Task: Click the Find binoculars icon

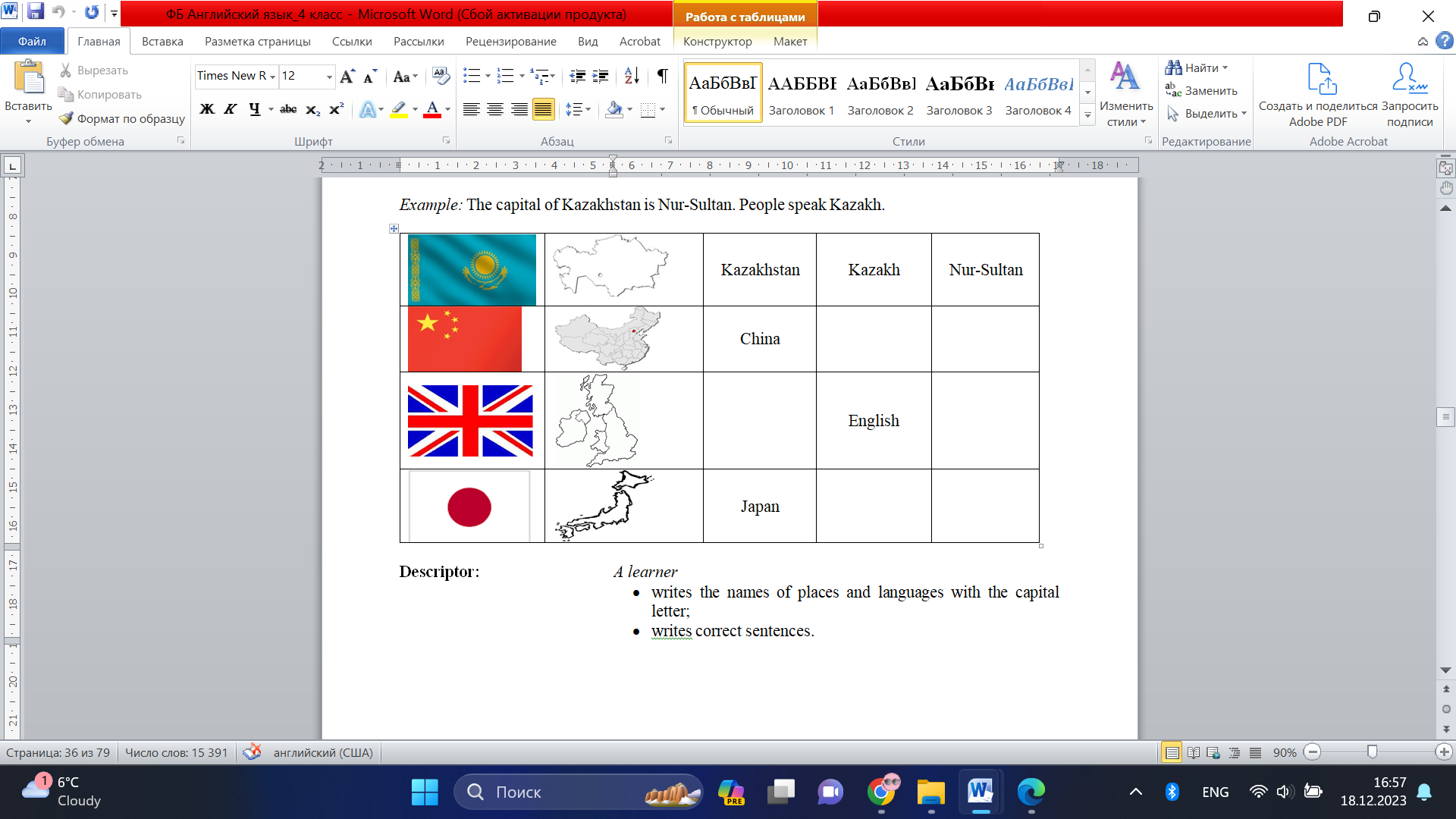Action: point(1174,68)
